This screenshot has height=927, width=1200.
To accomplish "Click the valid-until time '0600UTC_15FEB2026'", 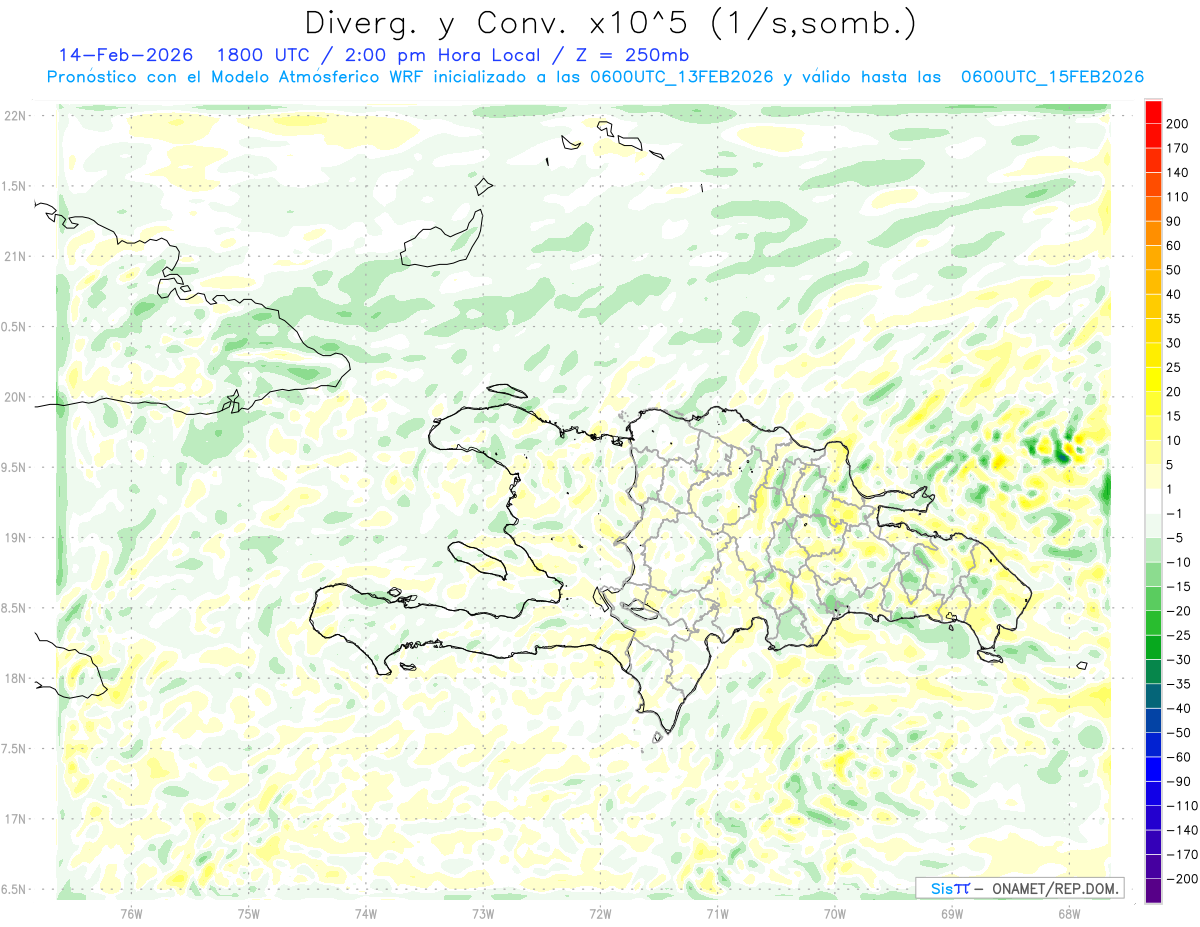I will click(x=1053, y=77).
